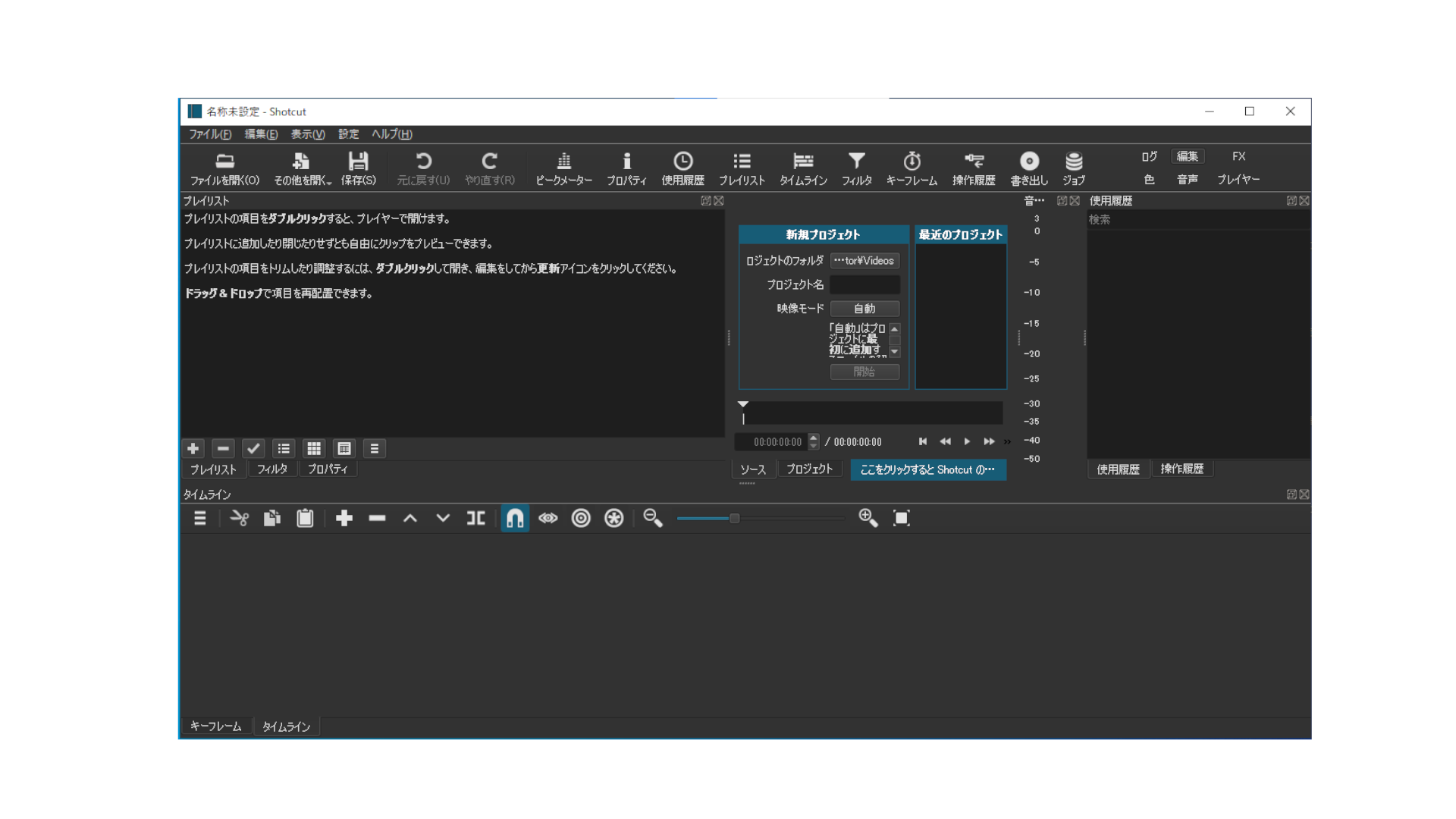Switch layout to FX

click(x=1239, y=156)
